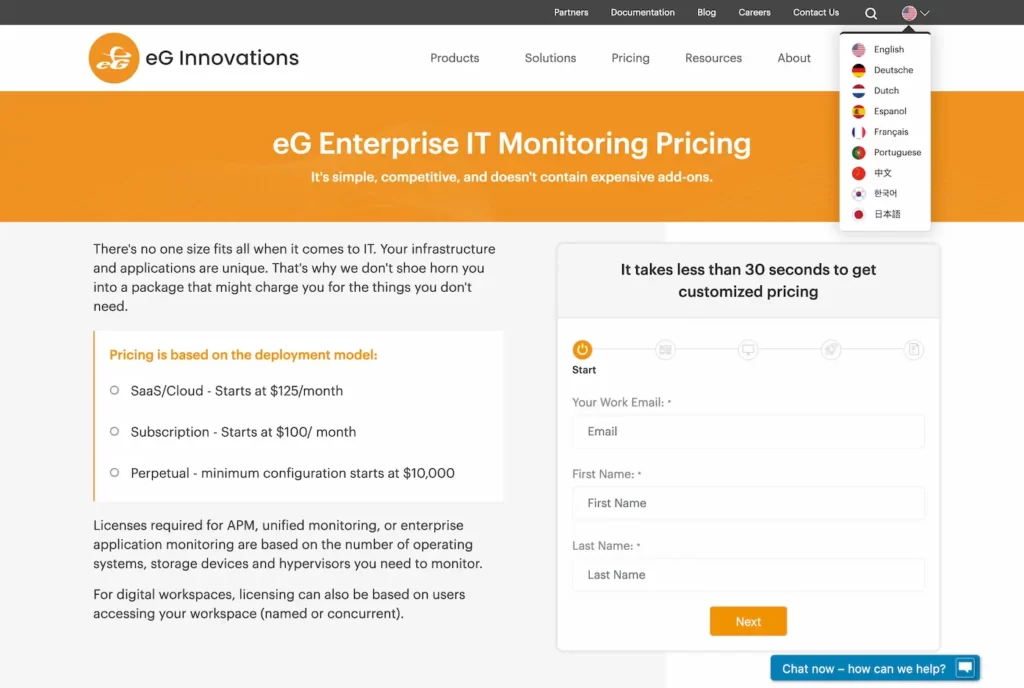Image resolution: width=1024 pixels, height=688 pixels.
Task: Choose 日本語 from the language list
Action: tap(884, 213)
